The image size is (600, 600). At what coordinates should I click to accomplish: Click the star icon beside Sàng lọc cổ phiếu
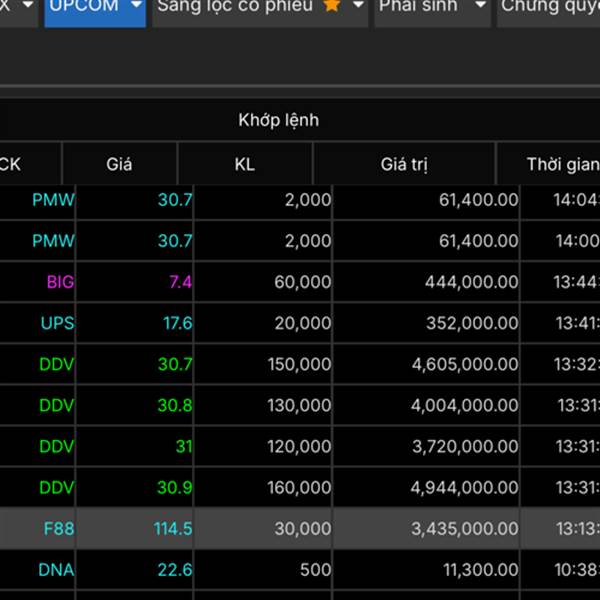pyautogui.click(x=332, y=6)
